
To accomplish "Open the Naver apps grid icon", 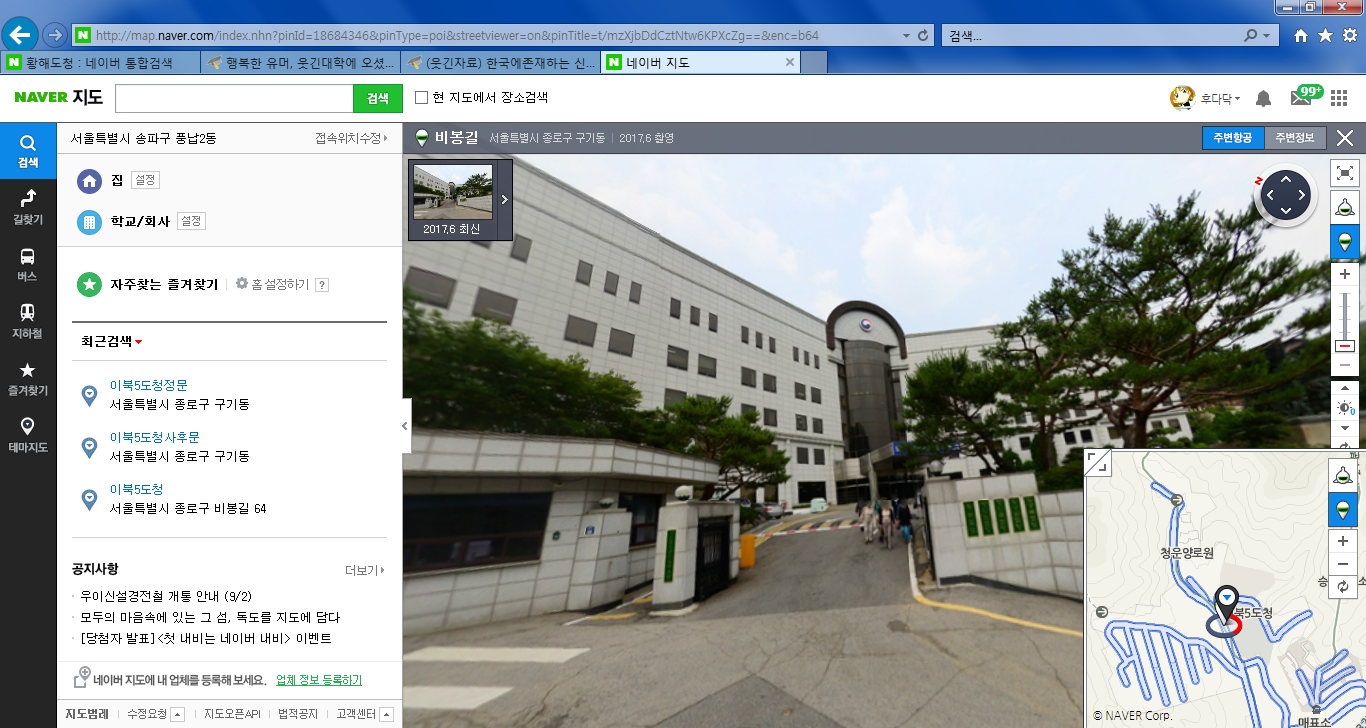I will coord(1339,98).
